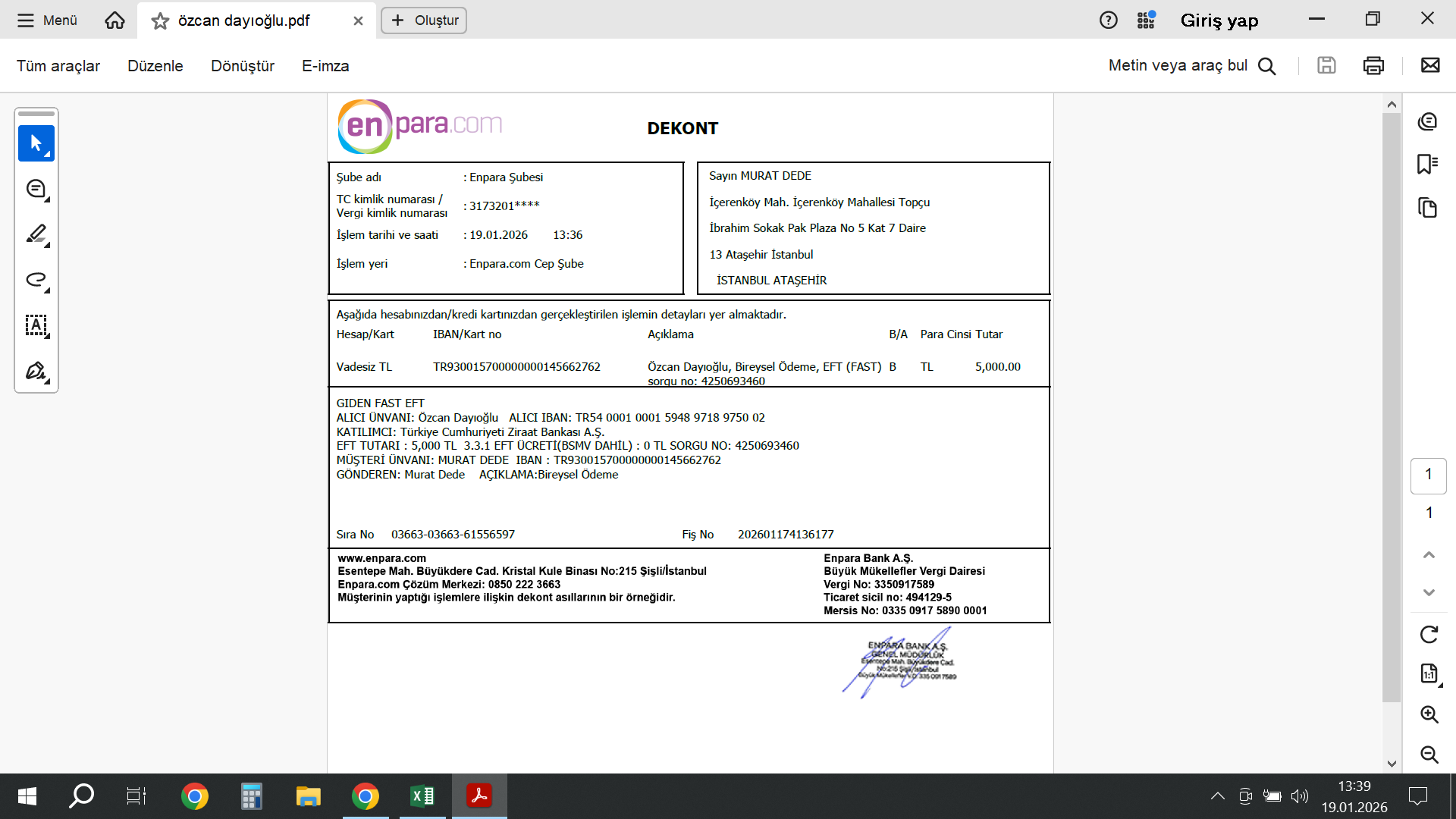Image resolution: width=1456 pixels, height=819 pixels.
Task: Go to the previous page arrow
Action: [x=1429, y=555]
